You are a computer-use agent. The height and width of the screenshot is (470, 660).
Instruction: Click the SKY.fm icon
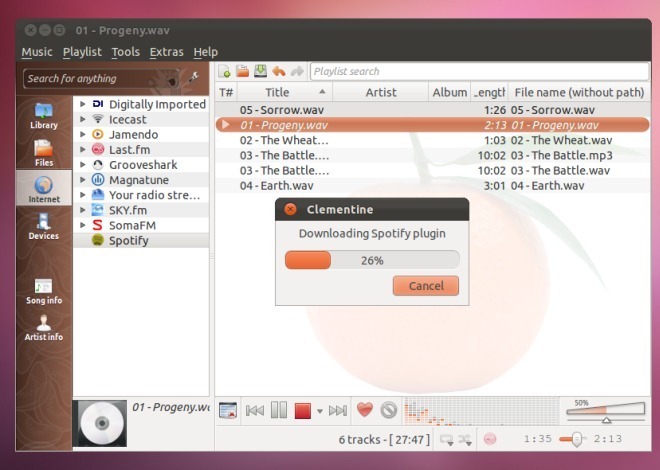point(98,210)
